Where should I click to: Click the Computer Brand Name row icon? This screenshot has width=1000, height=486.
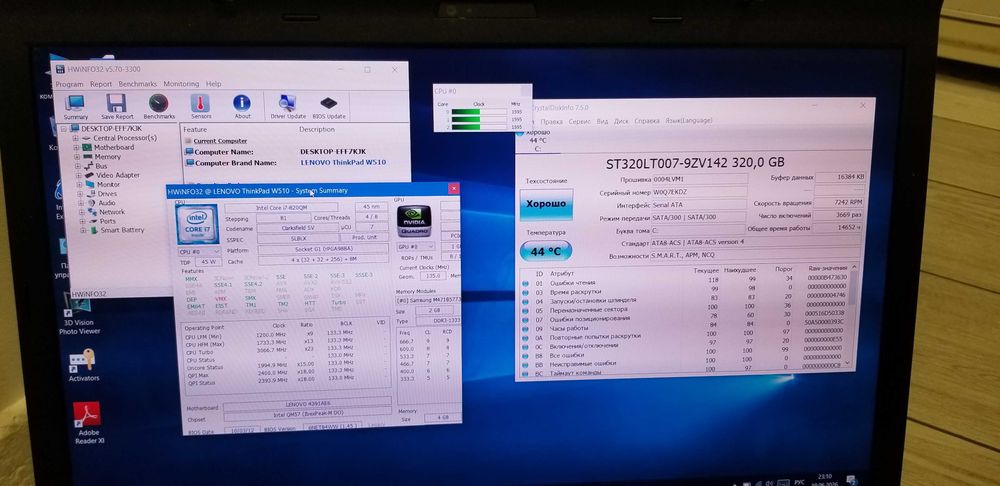point(189,163)
